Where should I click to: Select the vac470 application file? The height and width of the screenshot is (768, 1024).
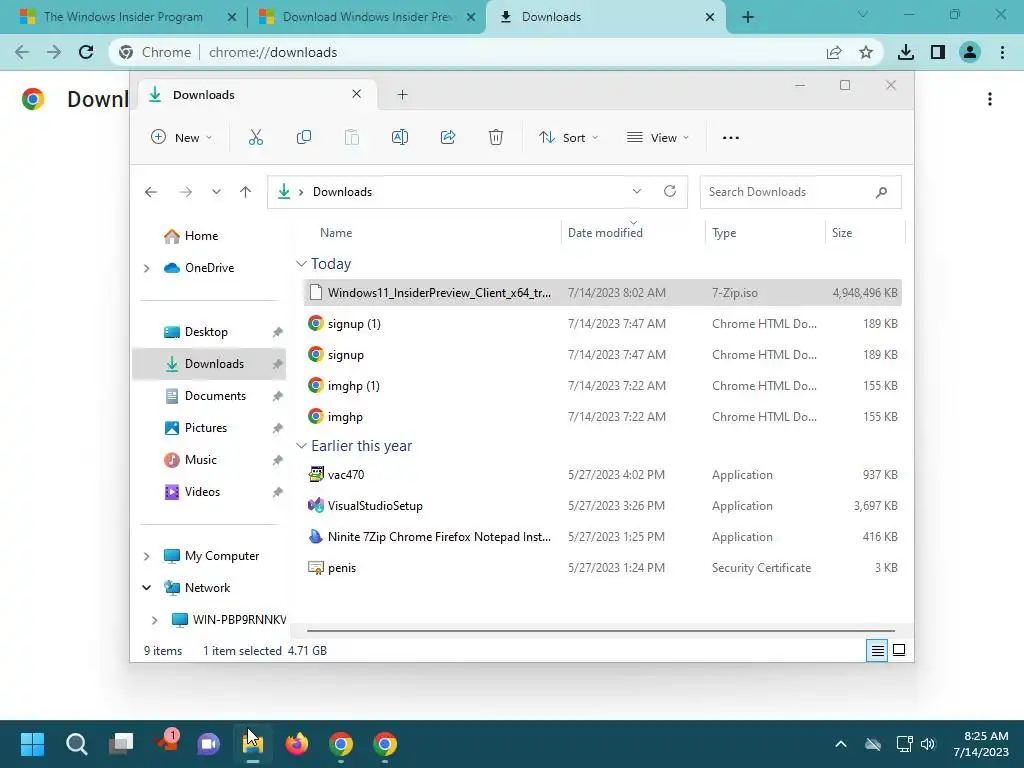[x=602, y=475]
